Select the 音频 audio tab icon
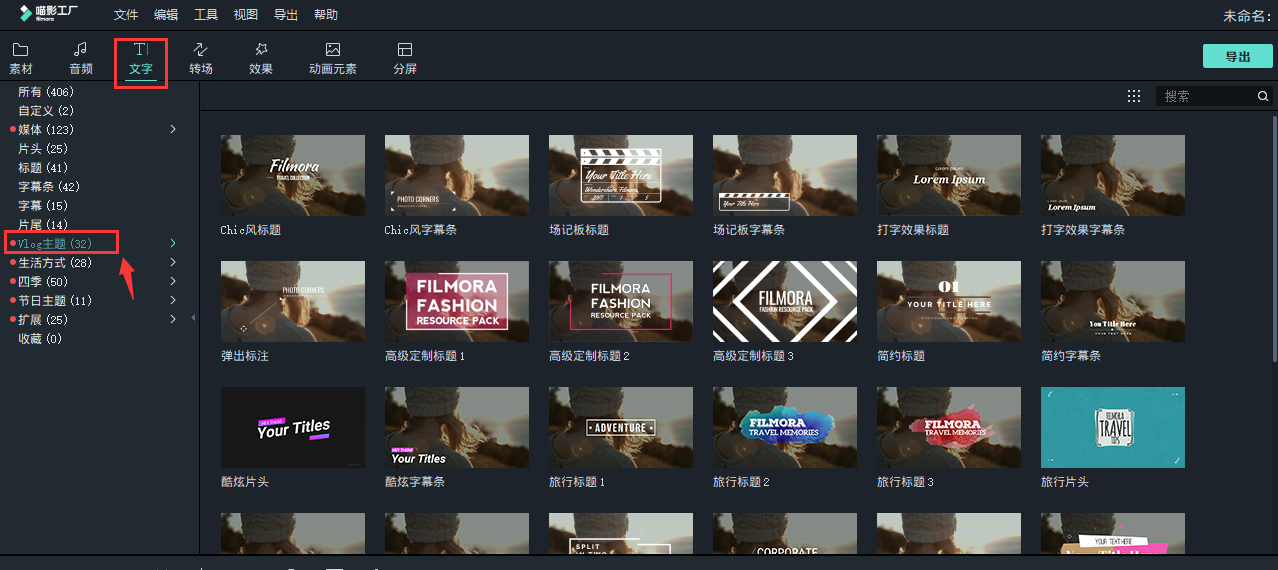 (x=80, y=50)
